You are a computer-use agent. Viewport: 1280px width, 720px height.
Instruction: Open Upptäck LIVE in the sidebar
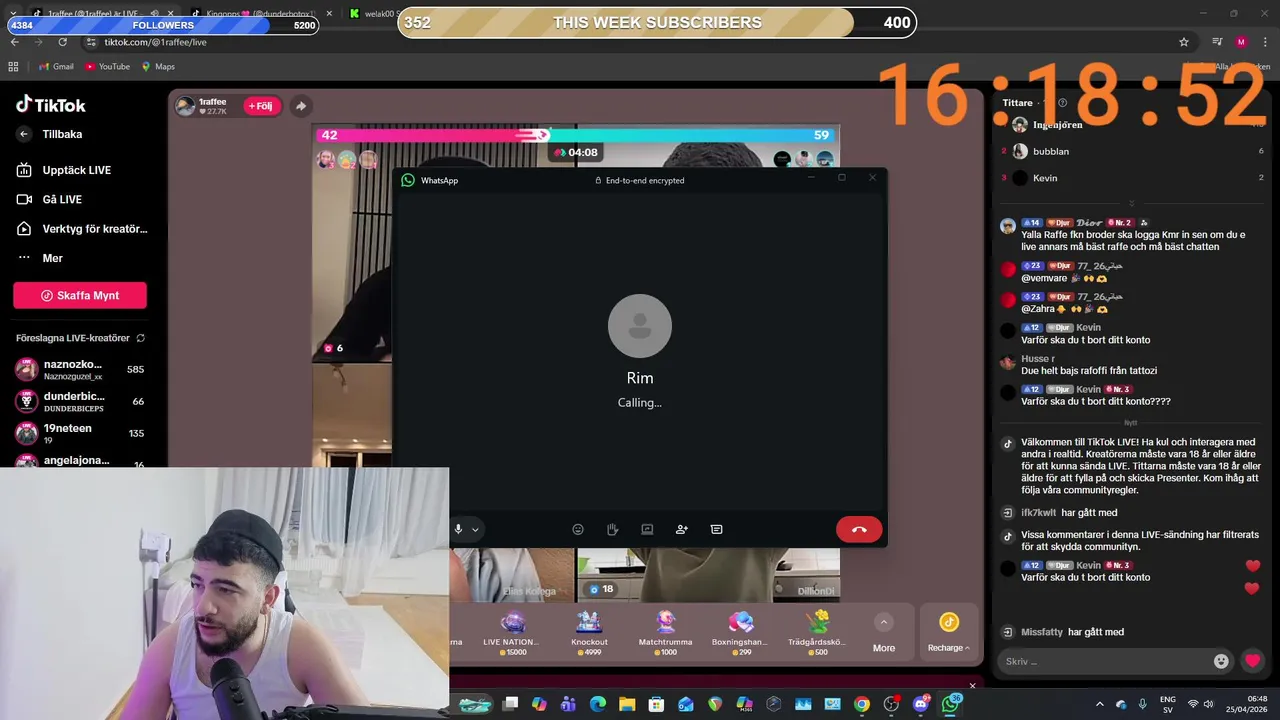point(64,170)
